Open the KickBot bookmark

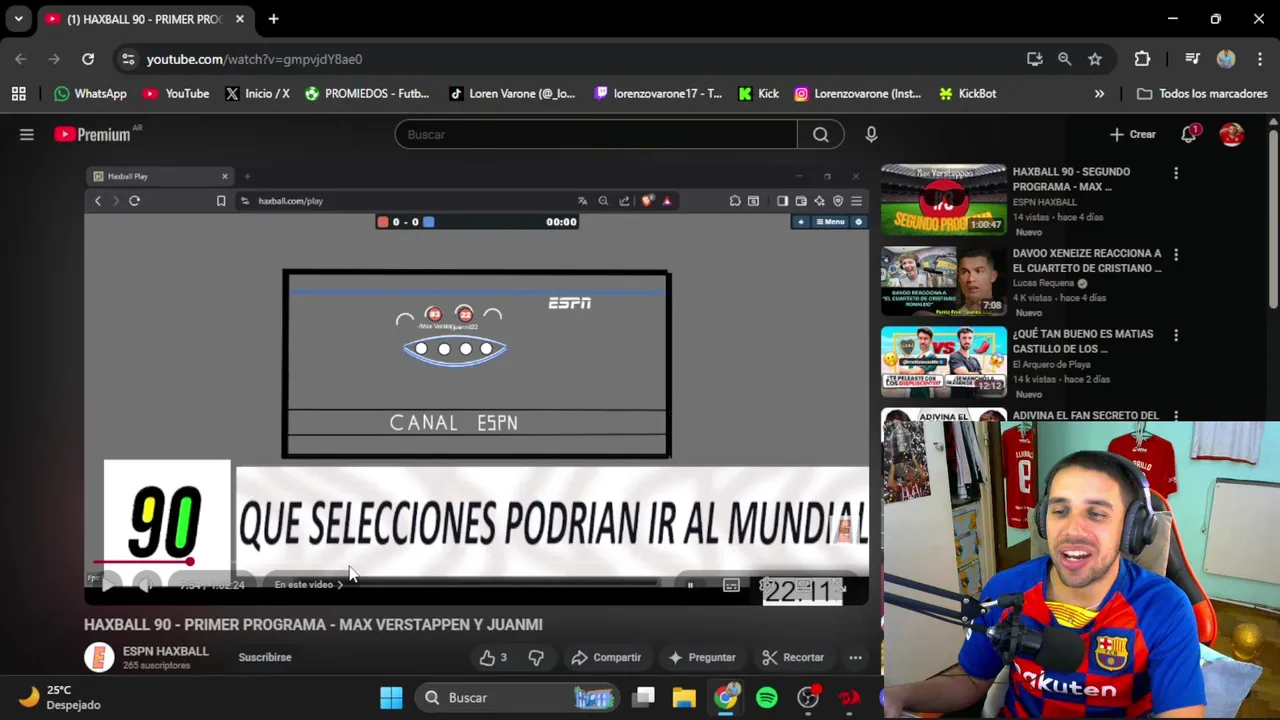tap(967, 93)
